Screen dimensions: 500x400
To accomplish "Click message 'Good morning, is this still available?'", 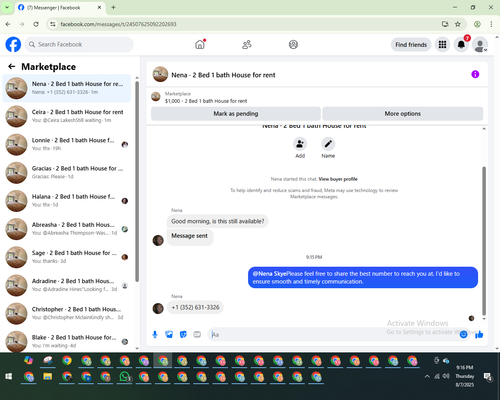I will (x=217, y=221).
